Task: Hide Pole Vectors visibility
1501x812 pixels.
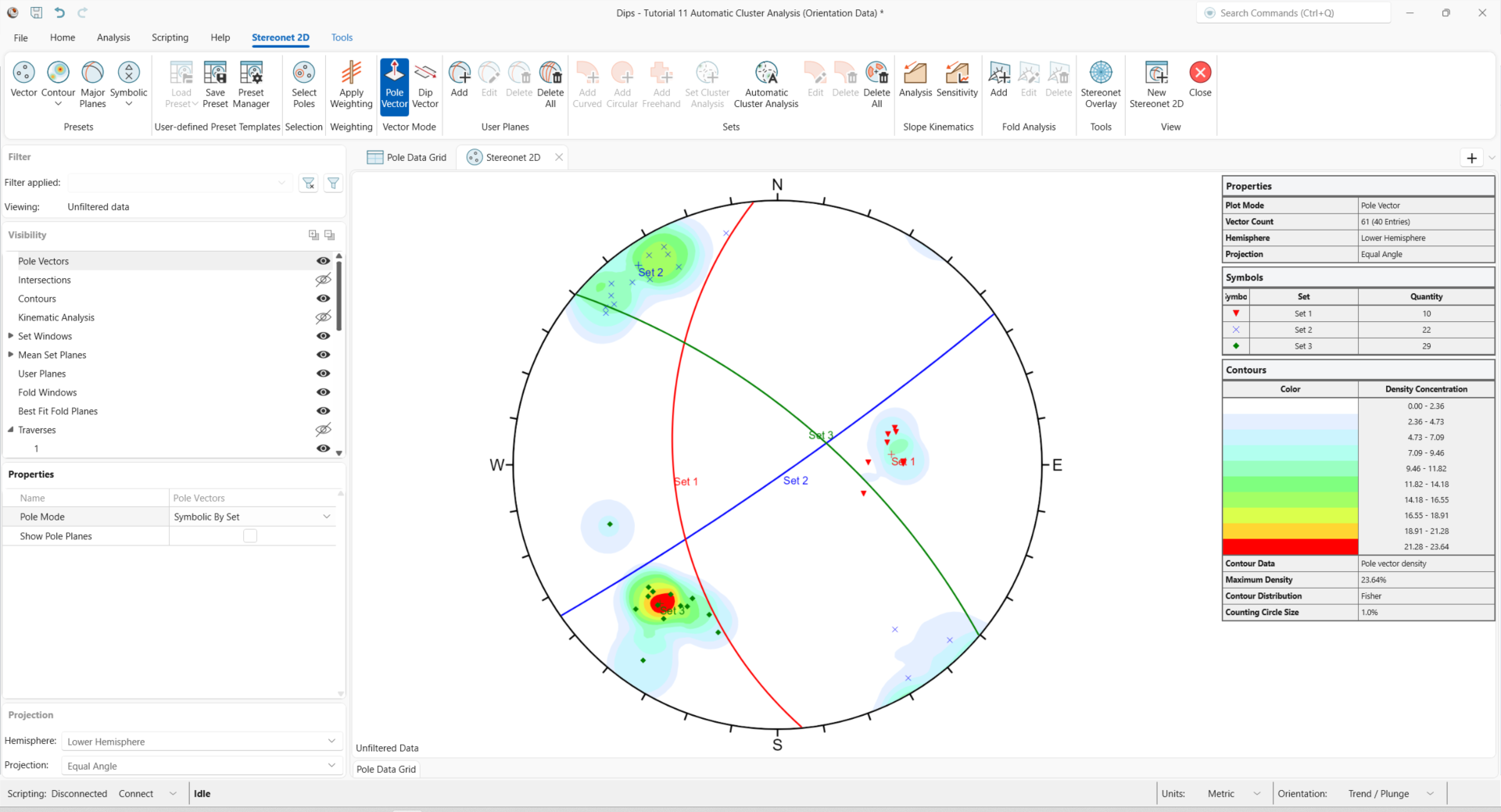Action: (x=323, y=261)
